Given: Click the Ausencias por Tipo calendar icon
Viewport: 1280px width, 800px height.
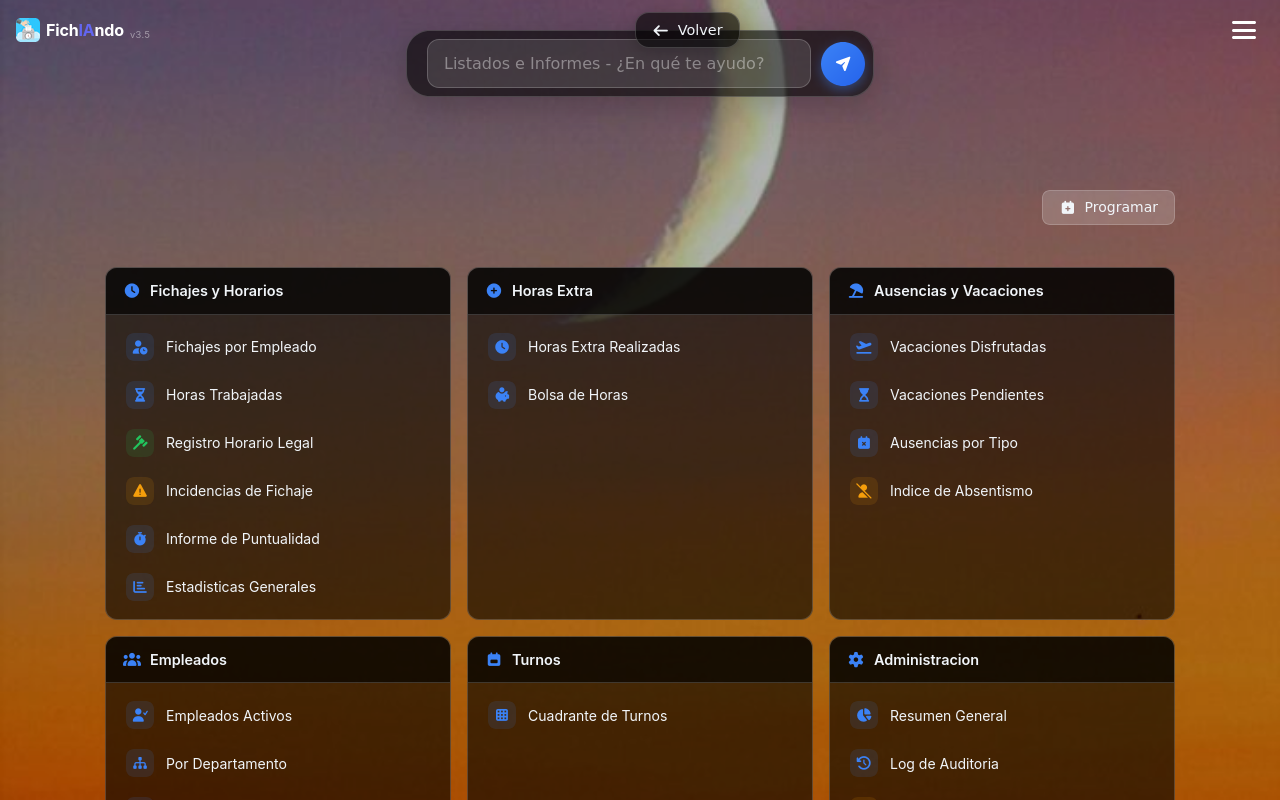Looking at the screenshot, I should coord(864,443).
